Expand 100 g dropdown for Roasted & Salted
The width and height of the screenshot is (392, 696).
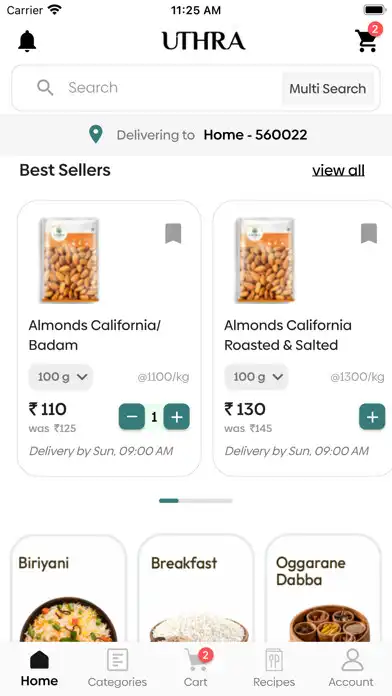click(x=256, y=377)
